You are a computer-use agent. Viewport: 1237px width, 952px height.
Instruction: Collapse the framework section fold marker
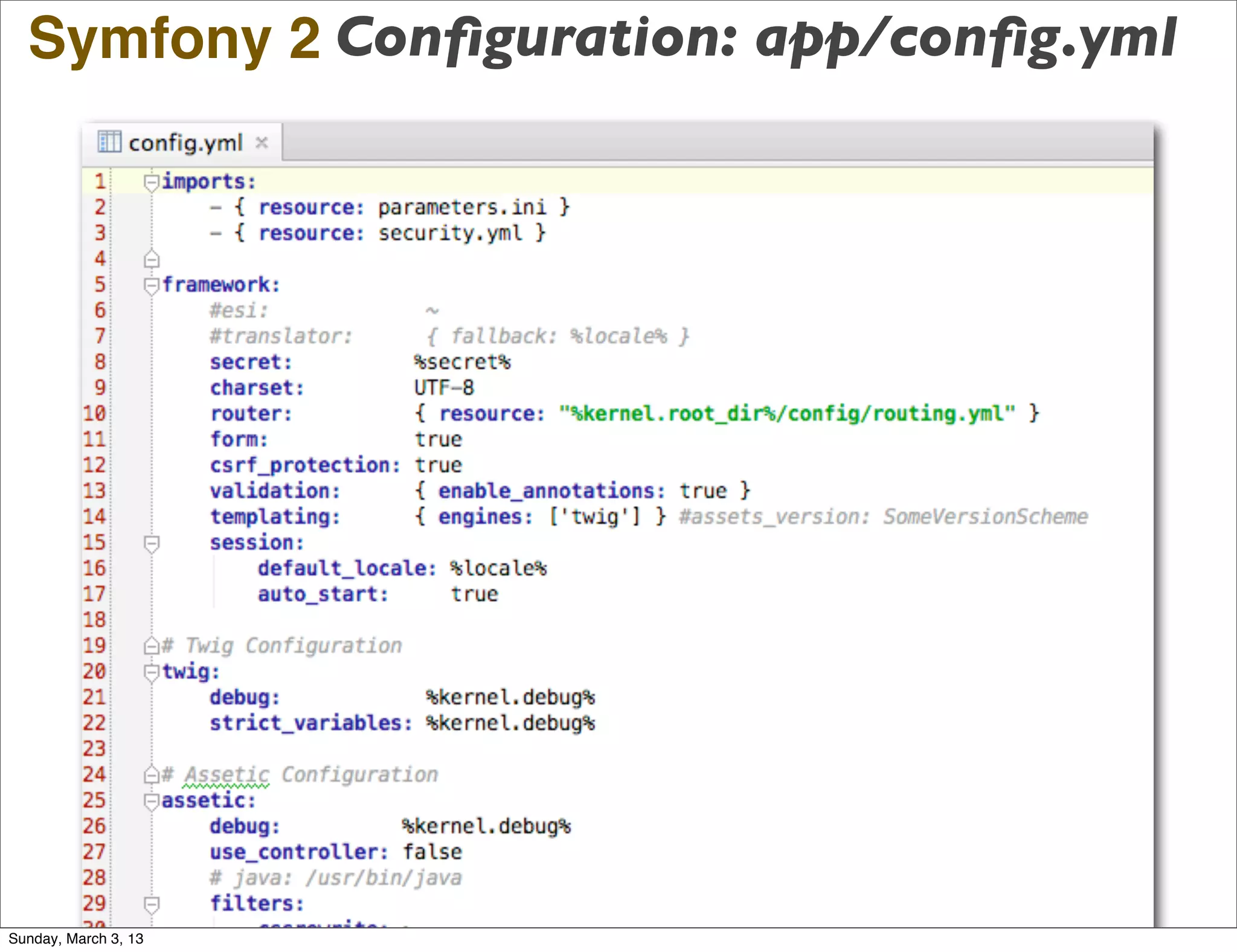tap(151, 285)
